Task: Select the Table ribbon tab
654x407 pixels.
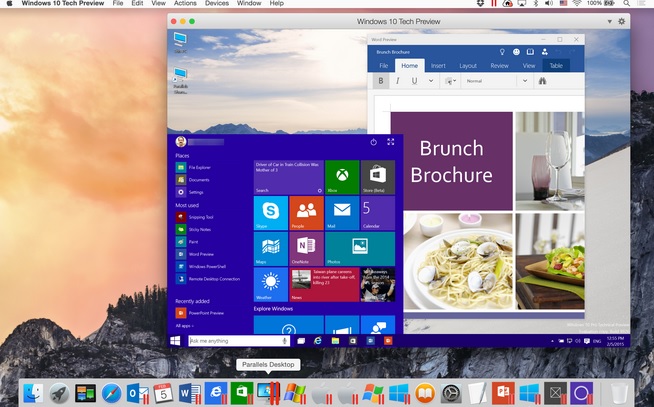Action: click(556, 65)
